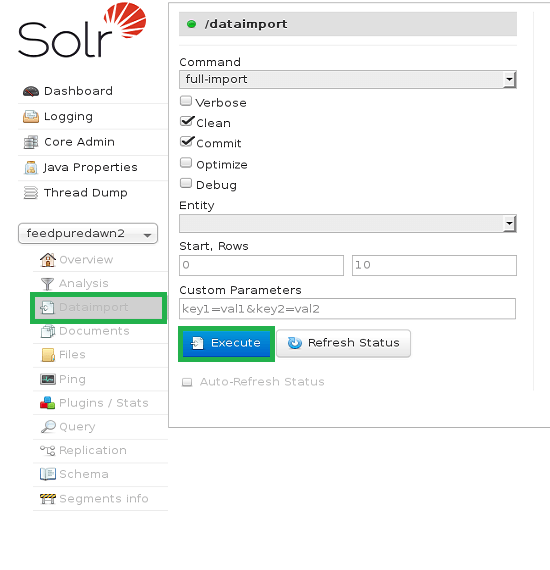Uncheck the Commit checkbox
Image resolution: width=550 pixels, height=570 pixels.
click(x=186, y=141)
